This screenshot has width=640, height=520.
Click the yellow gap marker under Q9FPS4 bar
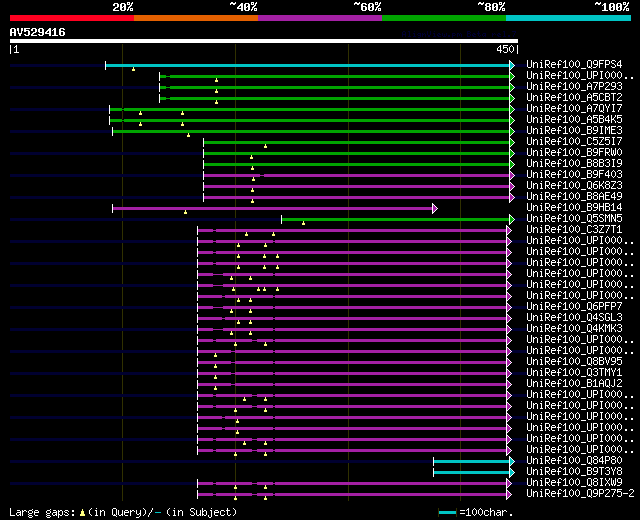tap(133, 69)
